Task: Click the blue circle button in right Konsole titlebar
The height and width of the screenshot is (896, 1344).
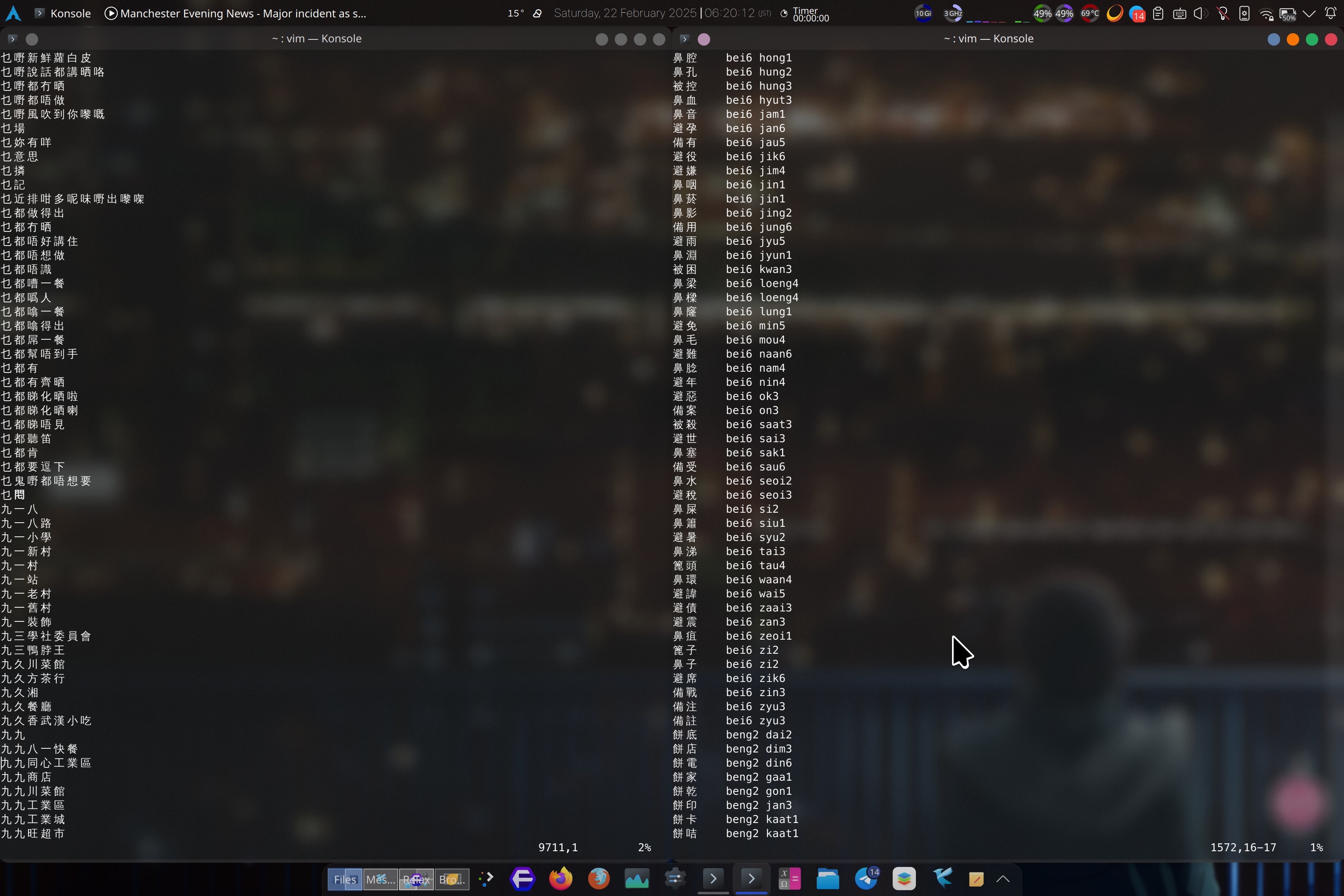Action: click(1274, 39)
